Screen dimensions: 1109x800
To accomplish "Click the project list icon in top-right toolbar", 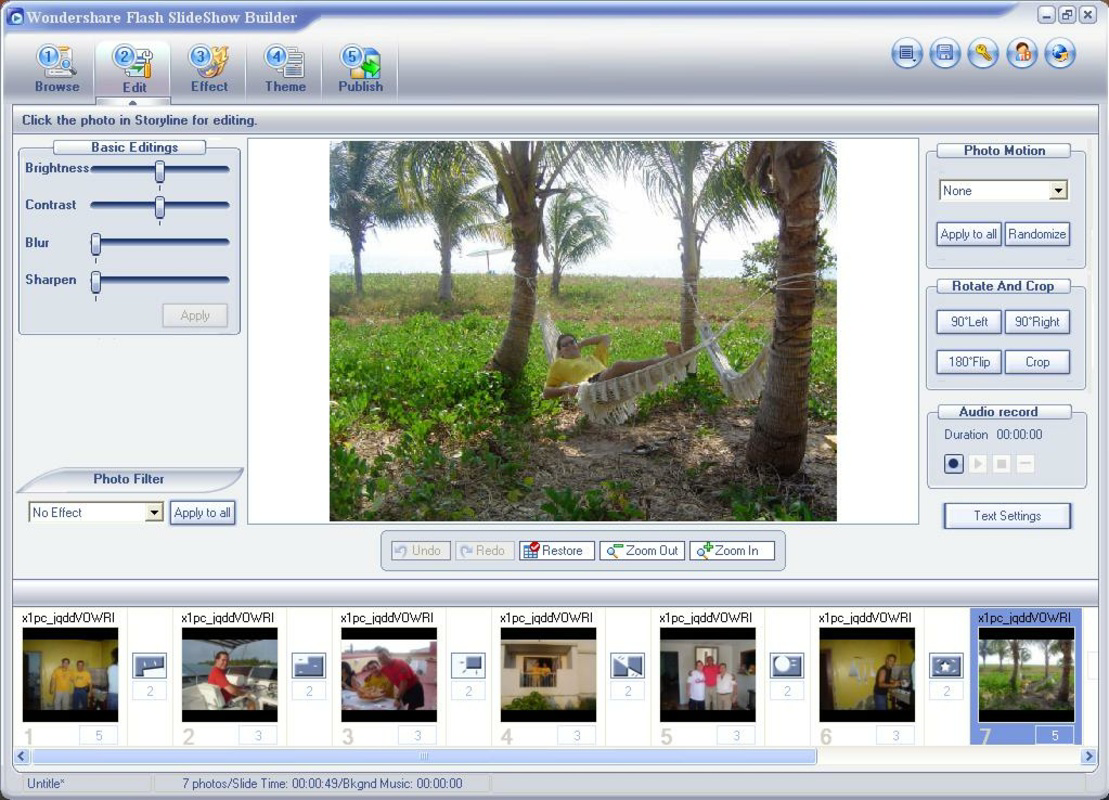I will coord(906,54).
